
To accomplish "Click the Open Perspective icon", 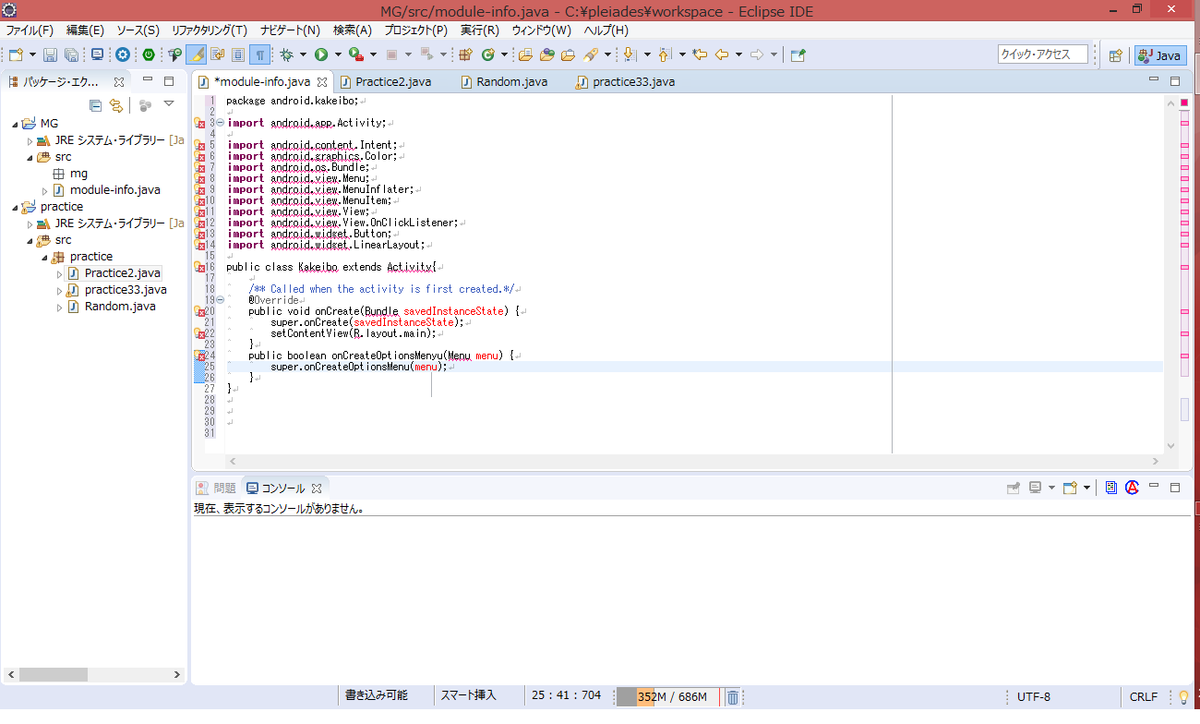I will click(x=1116, y=56).
